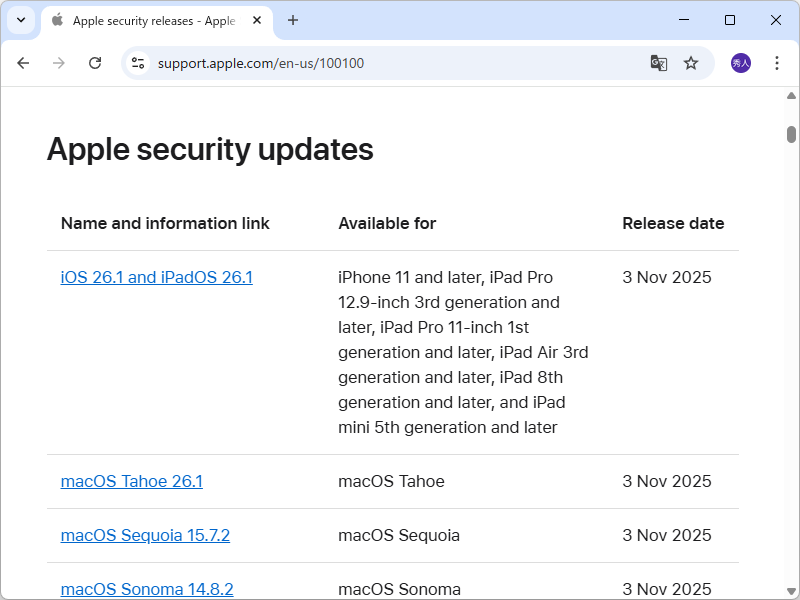Open Google Translate for this page
Viewport: 800px width, 600px height.
(x=658, y=62)
